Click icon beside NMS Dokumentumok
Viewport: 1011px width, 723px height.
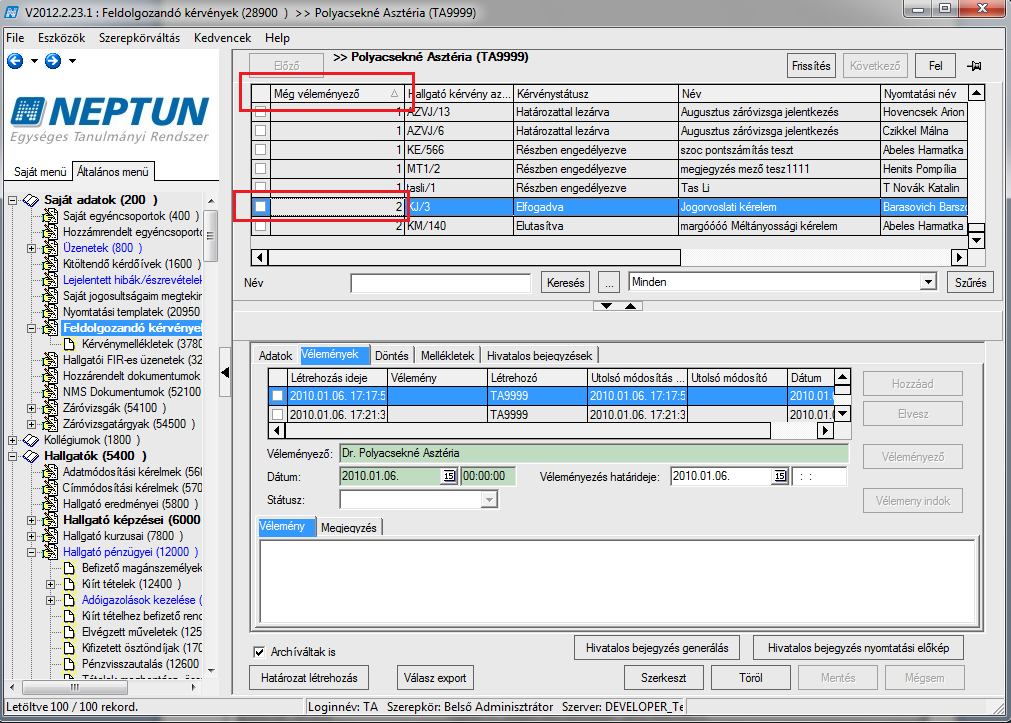click(x=50, y=392)
